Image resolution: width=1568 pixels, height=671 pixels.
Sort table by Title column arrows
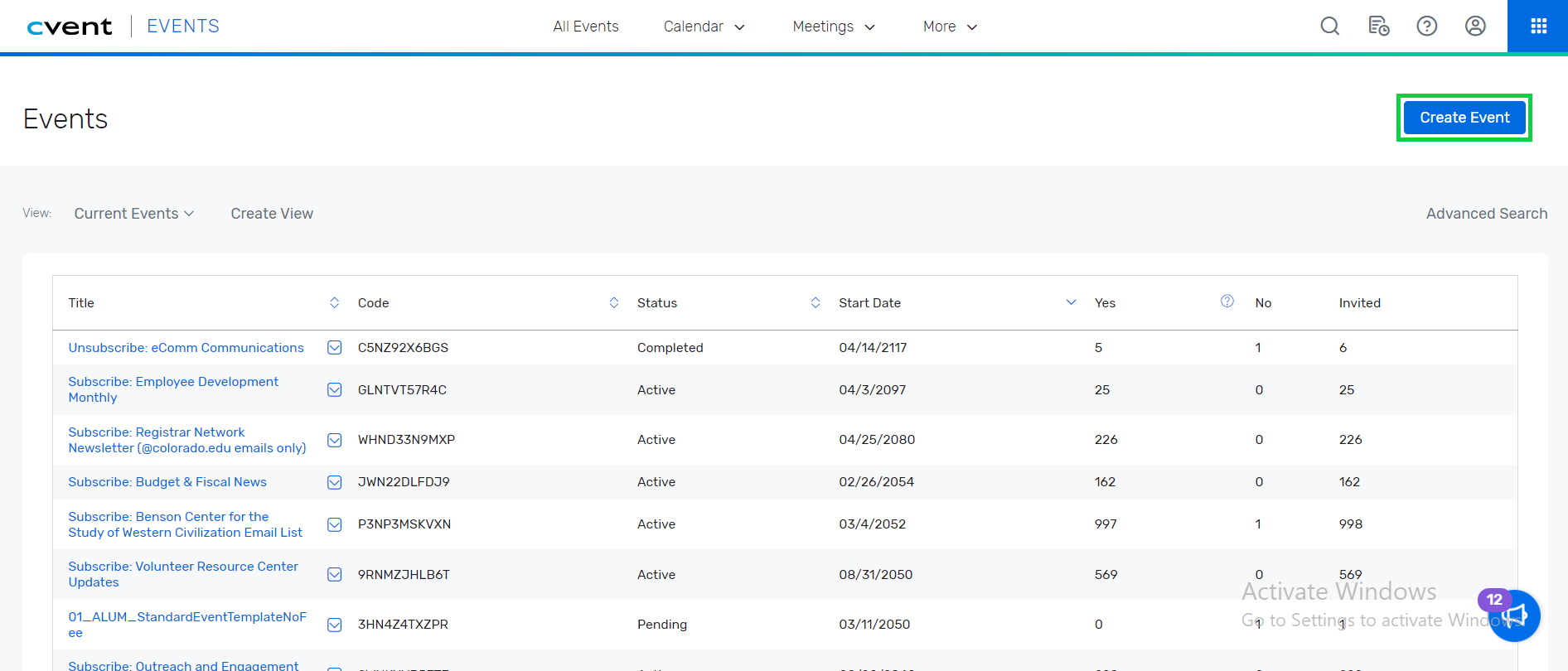point(334,302)
